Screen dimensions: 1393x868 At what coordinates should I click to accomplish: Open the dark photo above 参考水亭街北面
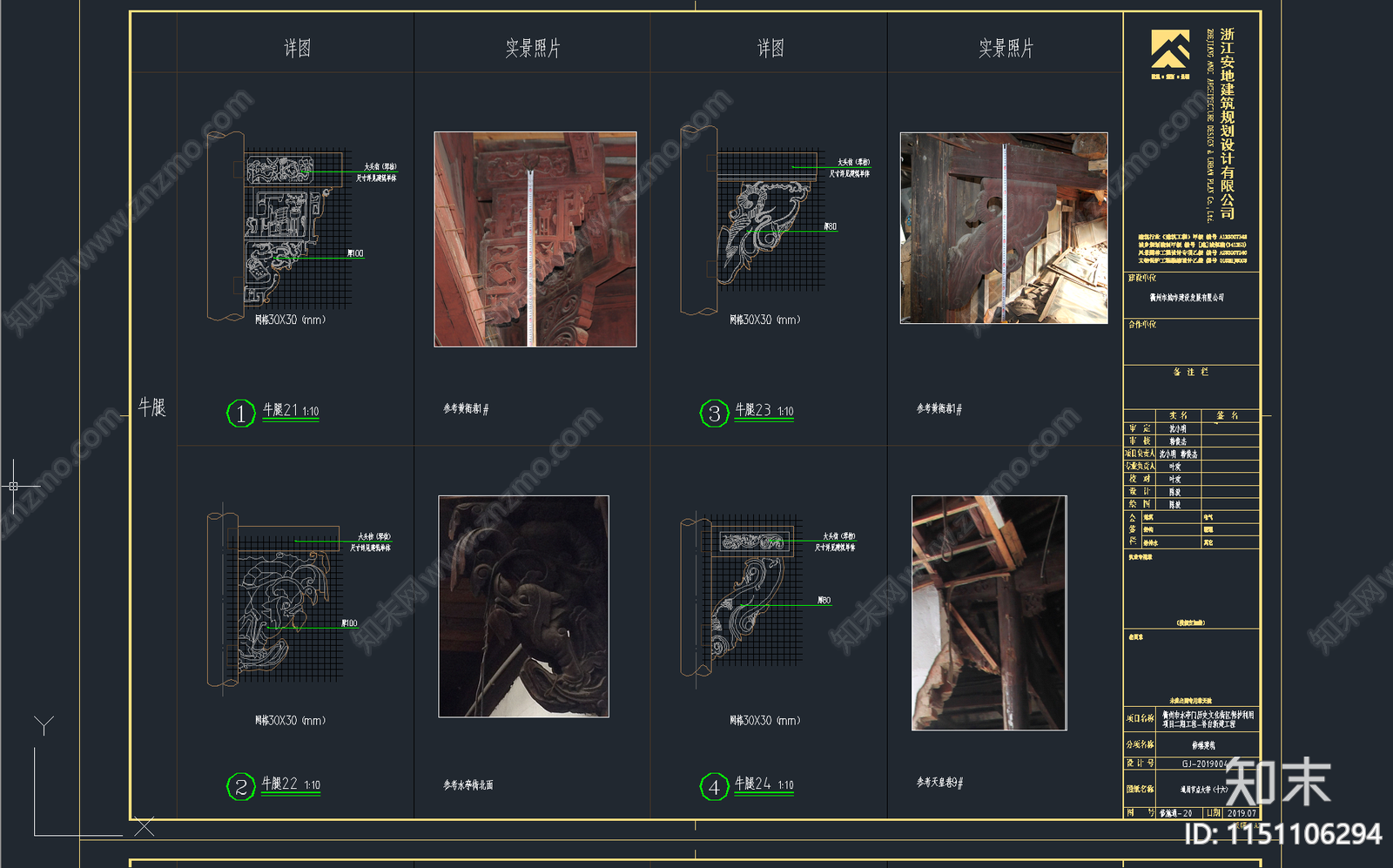523,607
